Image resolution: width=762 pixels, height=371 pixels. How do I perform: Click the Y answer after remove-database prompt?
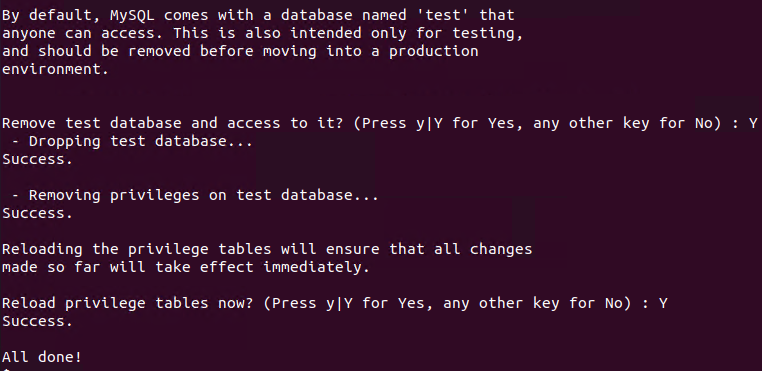tap(753, 123)
